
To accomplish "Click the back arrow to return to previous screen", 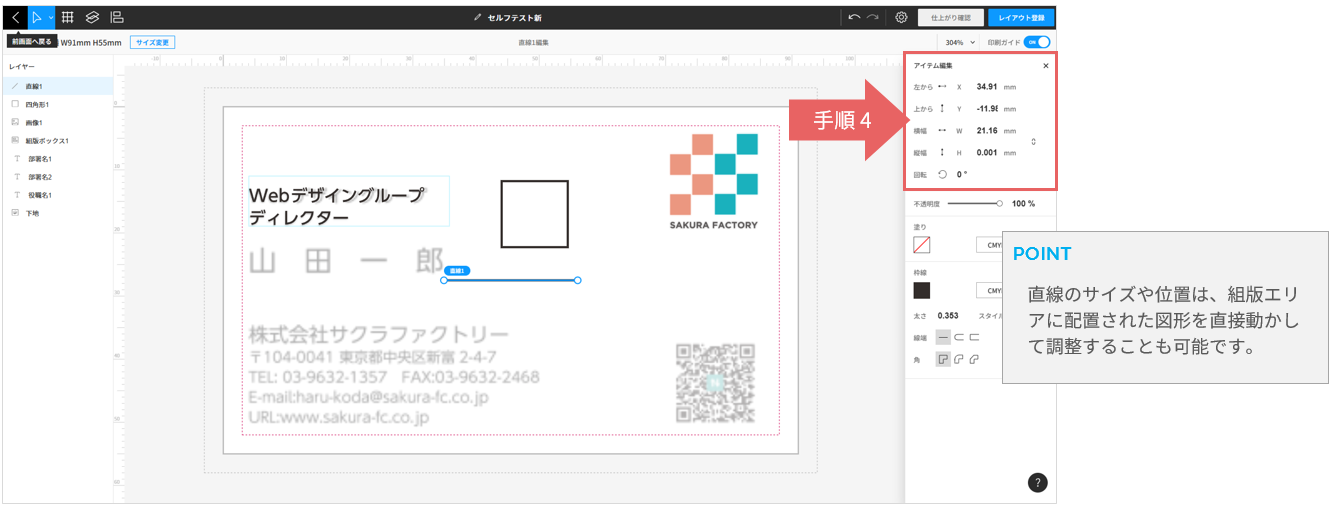I will click(15, 17).
